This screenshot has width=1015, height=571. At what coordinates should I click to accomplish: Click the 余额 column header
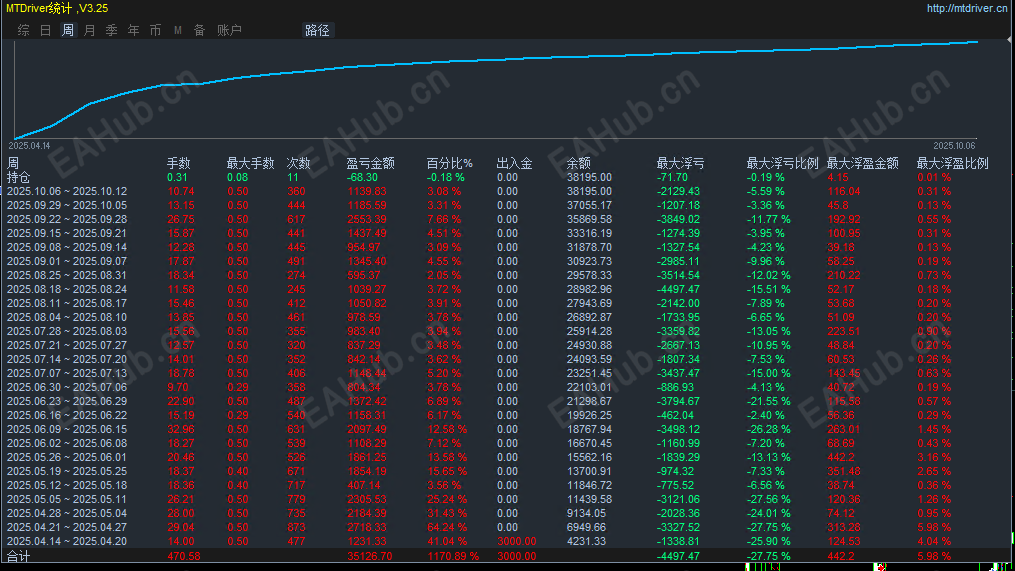click(579, 164)
